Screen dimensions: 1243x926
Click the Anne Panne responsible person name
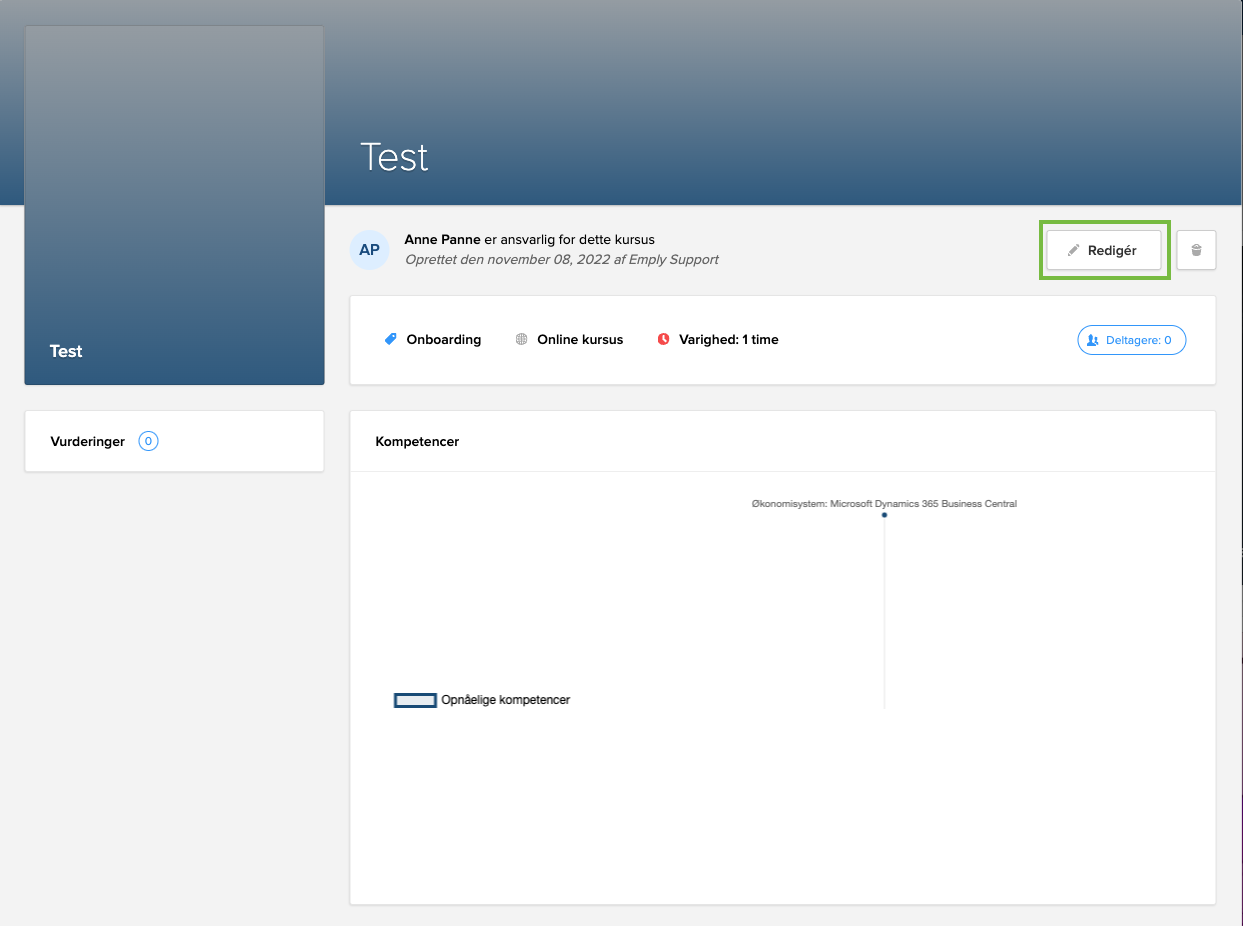point(443,240)
